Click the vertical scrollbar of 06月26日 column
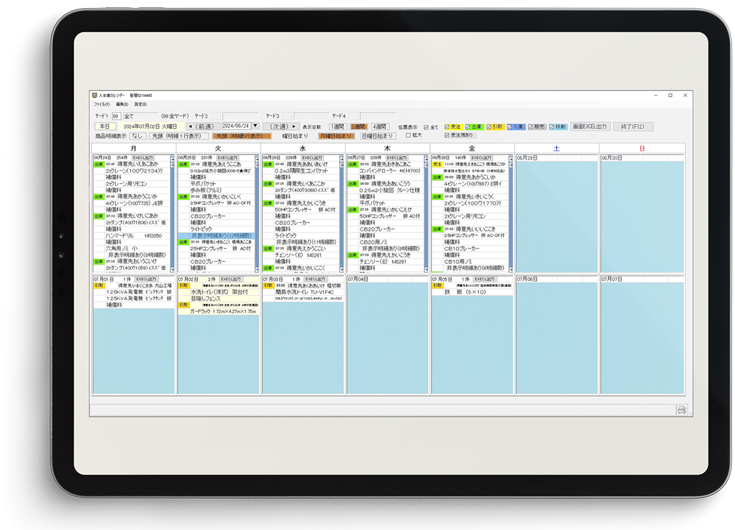 tap(341, 214)
